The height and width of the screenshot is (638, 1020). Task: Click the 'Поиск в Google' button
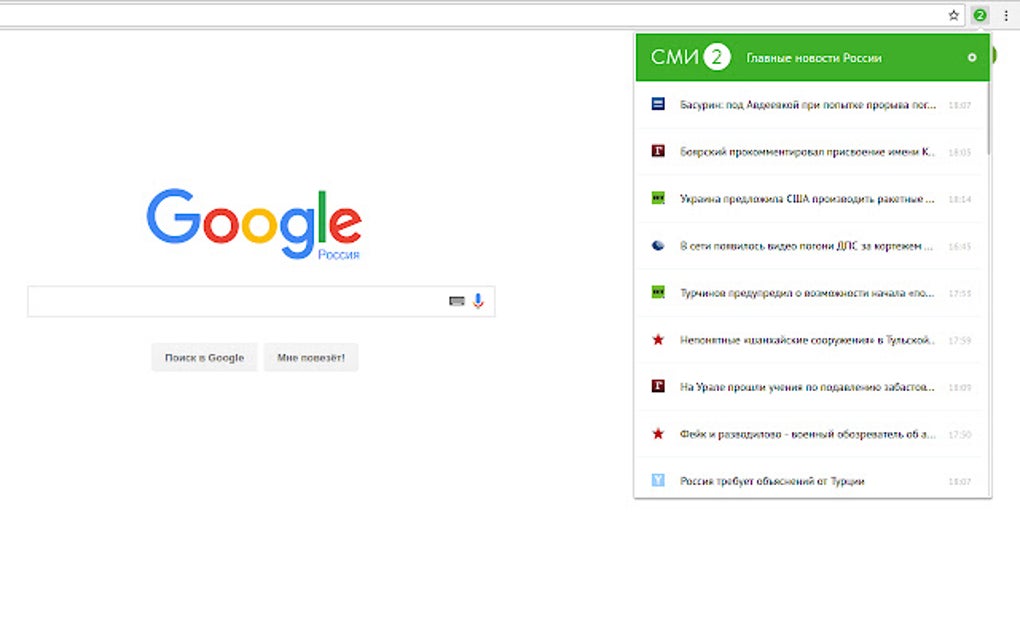tap(204, 358)
